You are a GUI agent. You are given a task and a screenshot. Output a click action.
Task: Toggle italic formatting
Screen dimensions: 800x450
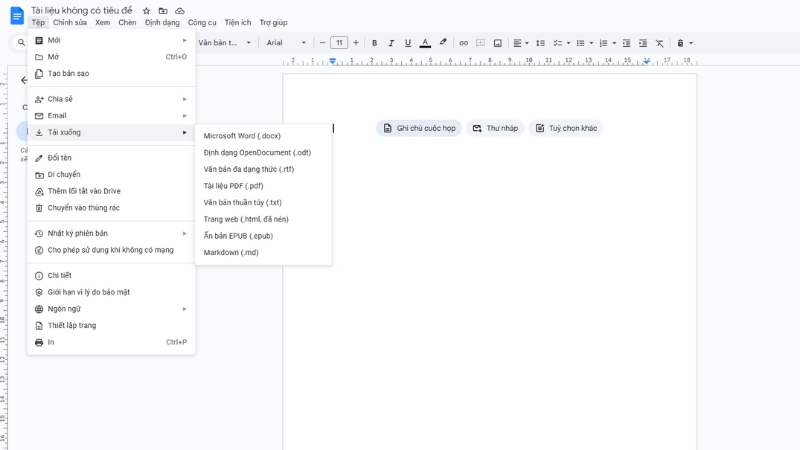point(391,43)
